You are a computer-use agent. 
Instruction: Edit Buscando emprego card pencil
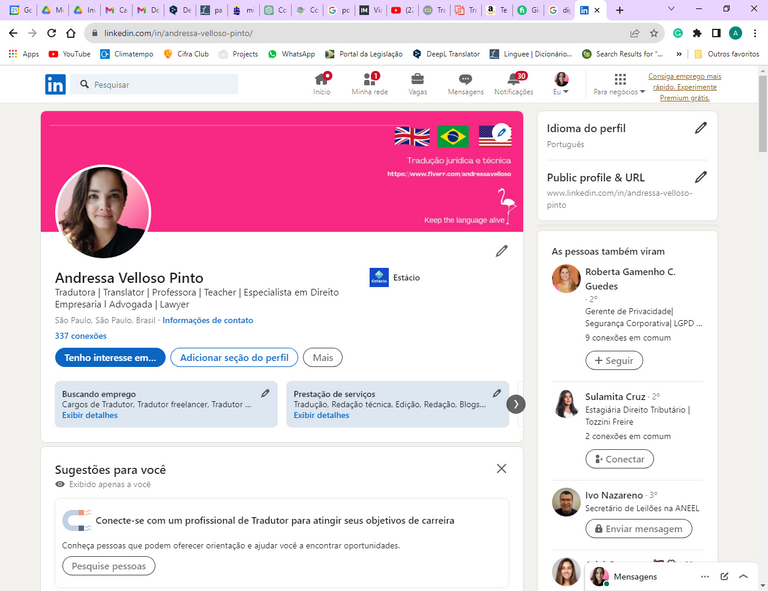(265, 394)
